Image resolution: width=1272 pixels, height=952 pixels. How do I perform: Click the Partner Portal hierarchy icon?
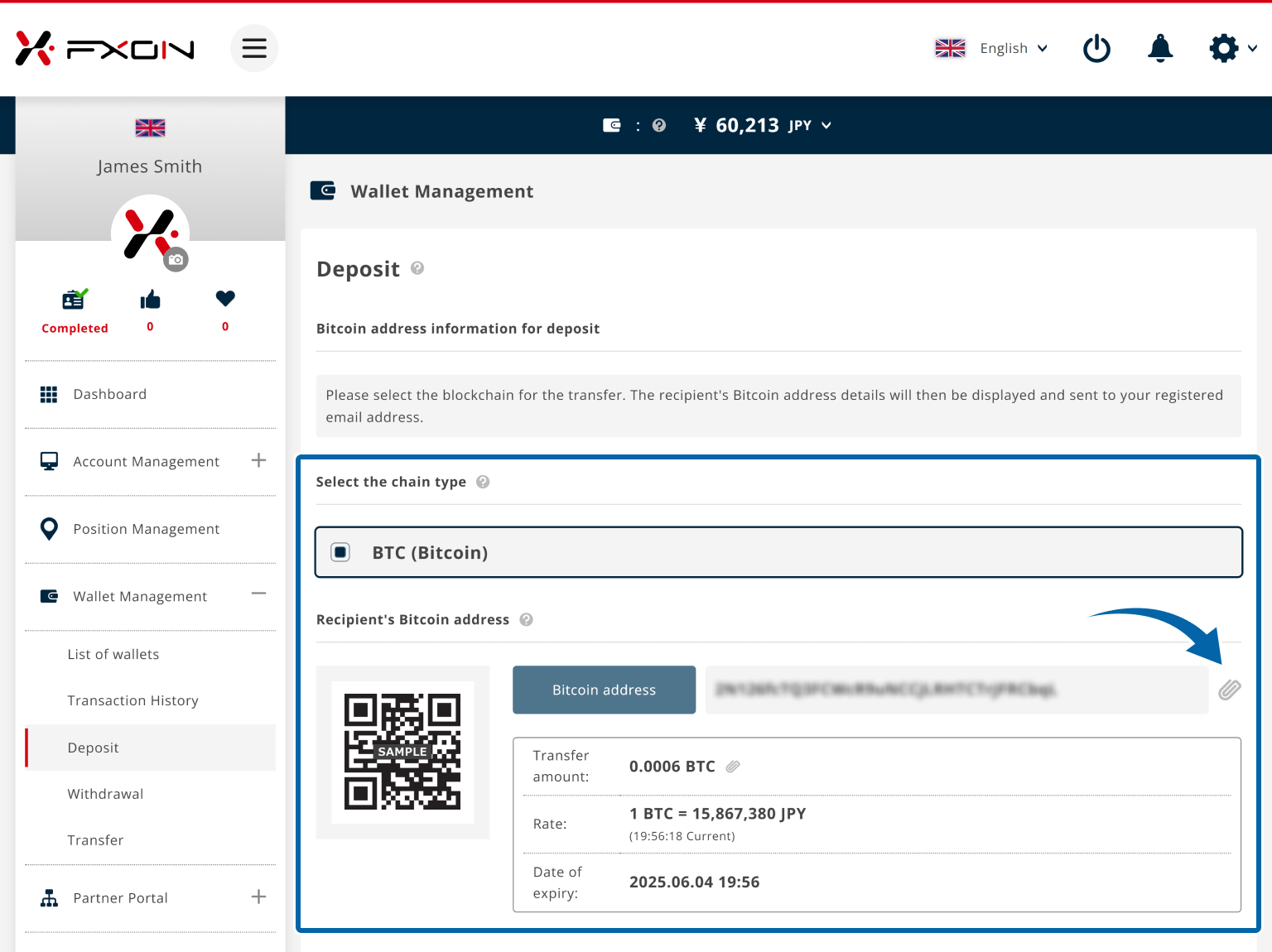click(x=49, y=898)
